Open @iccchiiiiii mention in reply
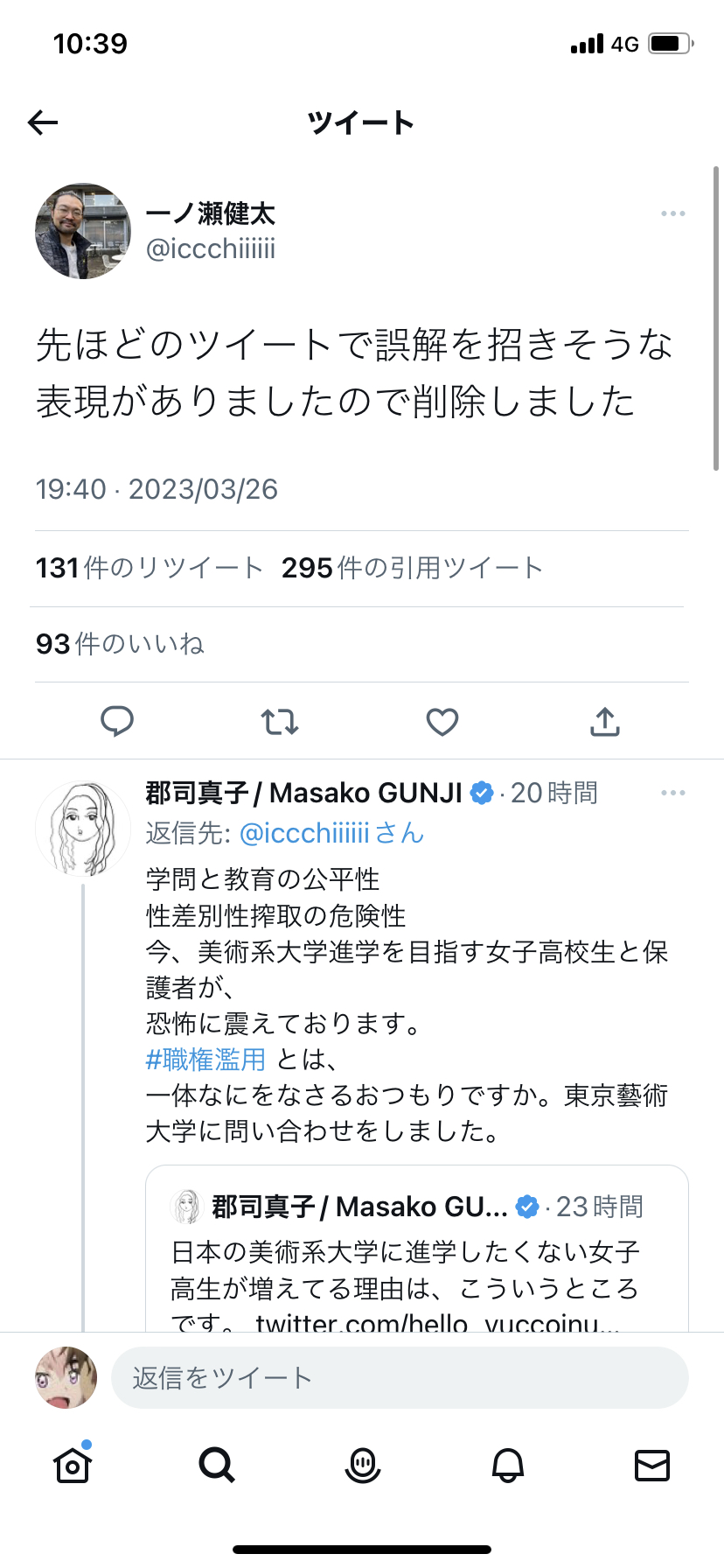This screenshot has width=724, height=1568. coord(303,833)
